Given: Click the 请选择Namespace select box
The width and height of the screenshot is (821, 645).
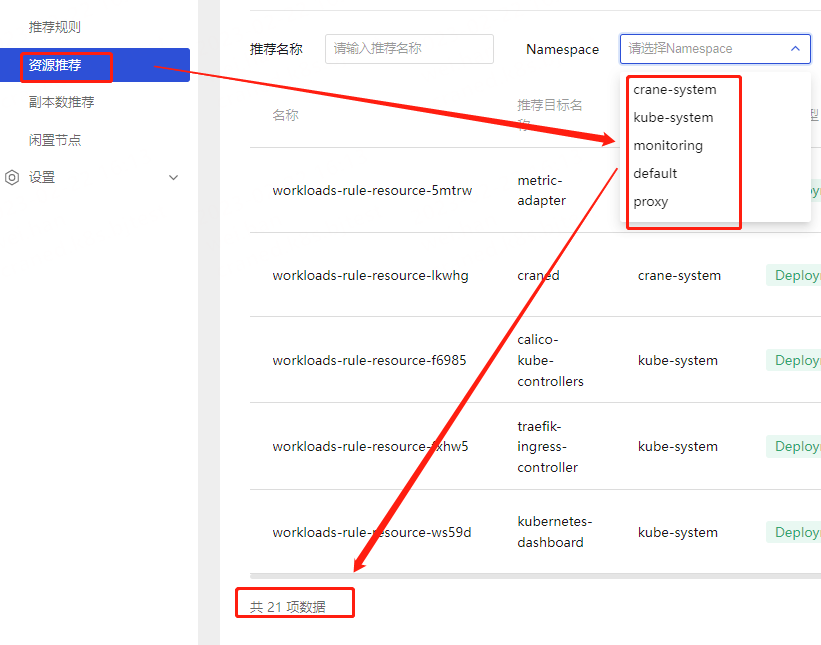Looking at the screenshot, I should [715, 49].
